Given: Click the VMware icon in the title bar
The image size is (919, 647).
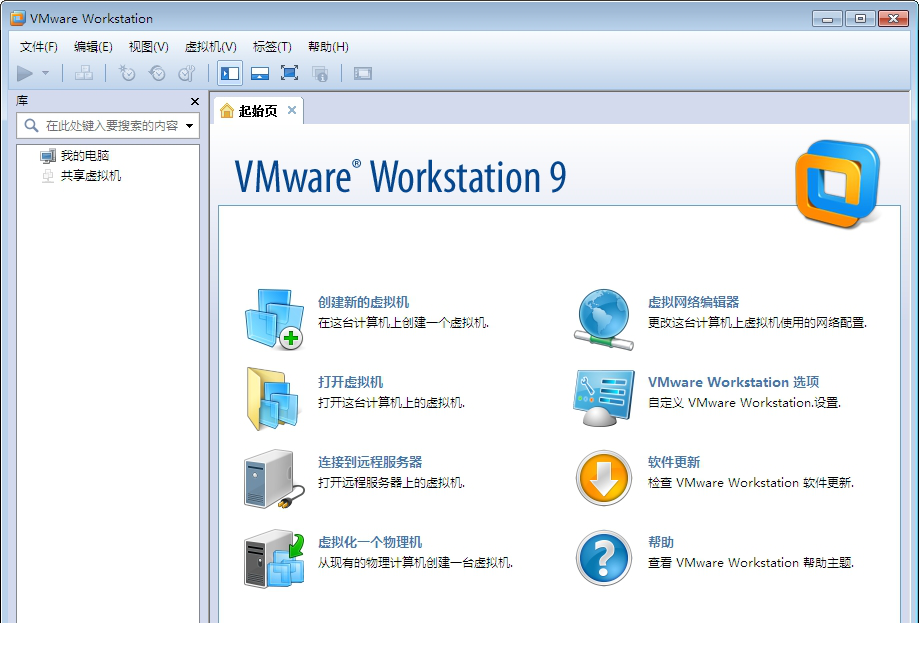Looking at the screenshot, I should 18,18.
